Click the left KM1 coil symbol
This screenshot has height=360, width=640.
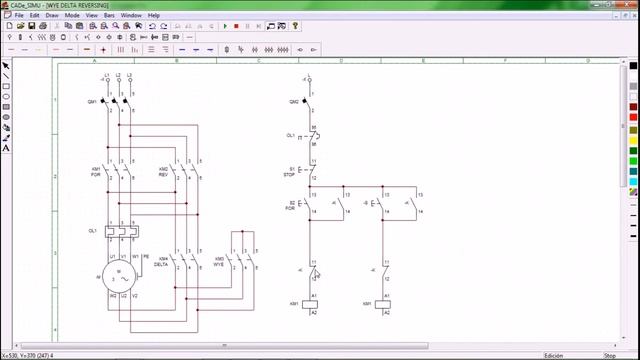coord(310,304)
